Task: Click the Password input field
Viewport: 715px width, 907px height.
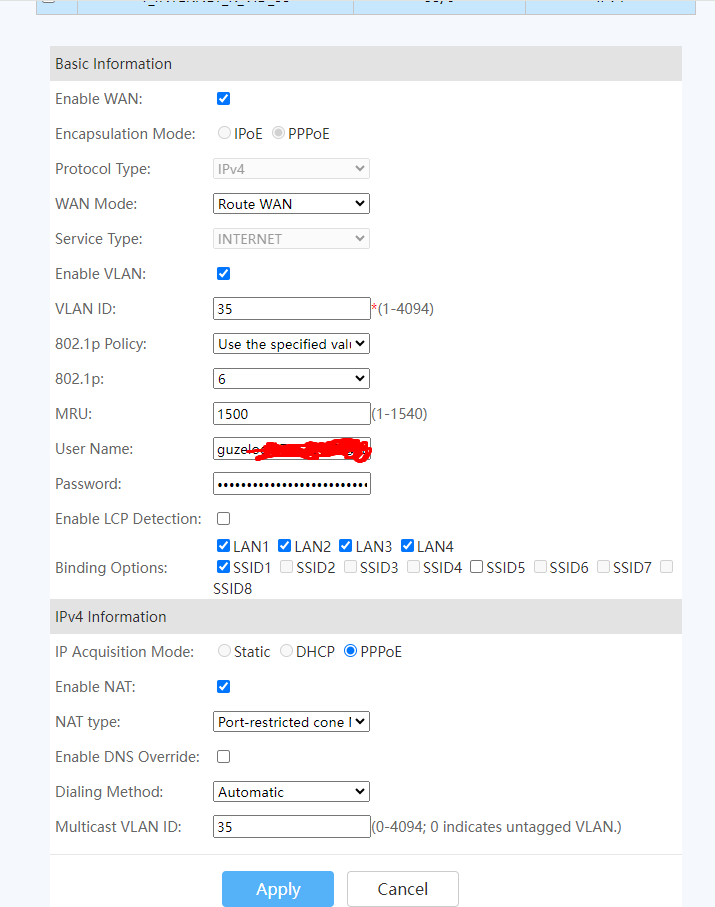Action: point(291,484)
